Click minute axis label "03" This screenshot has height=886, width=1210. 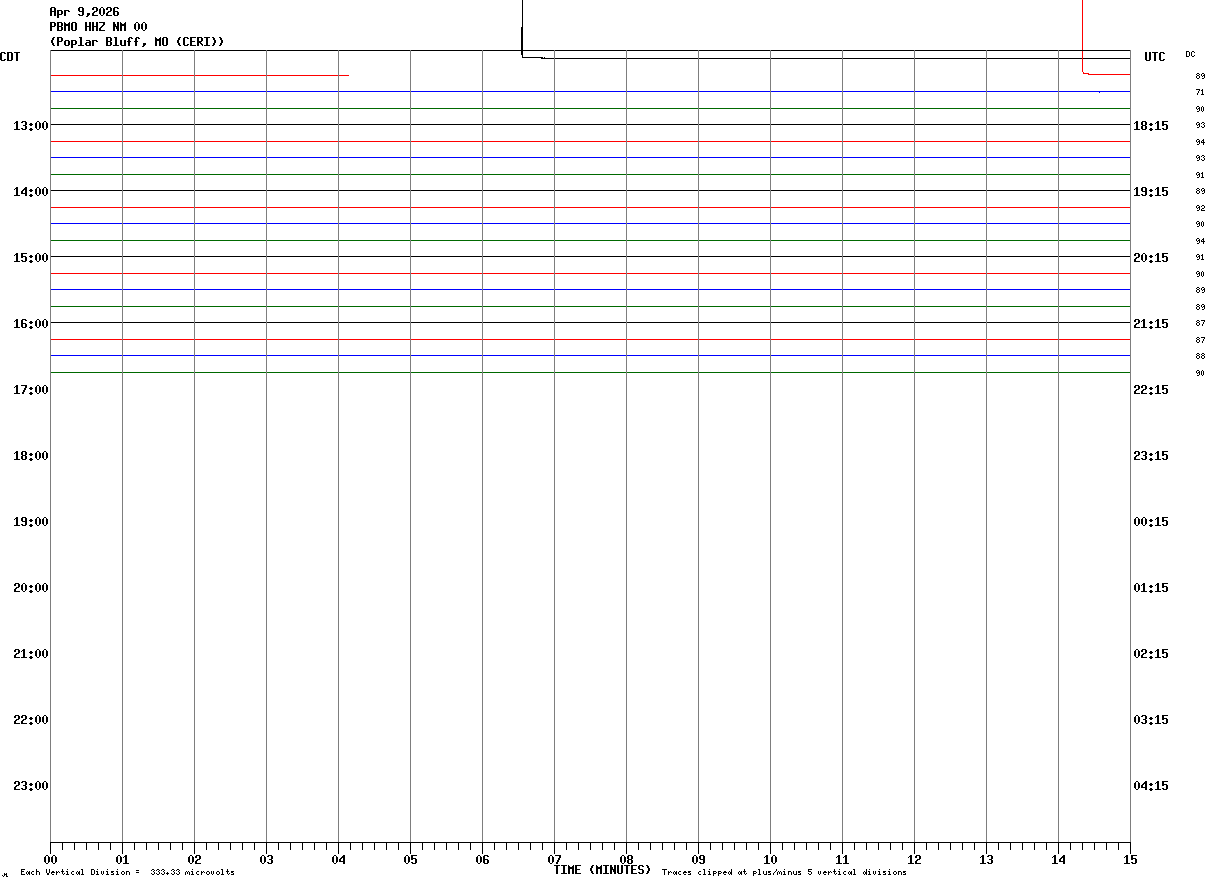click(x=266, y=859)
